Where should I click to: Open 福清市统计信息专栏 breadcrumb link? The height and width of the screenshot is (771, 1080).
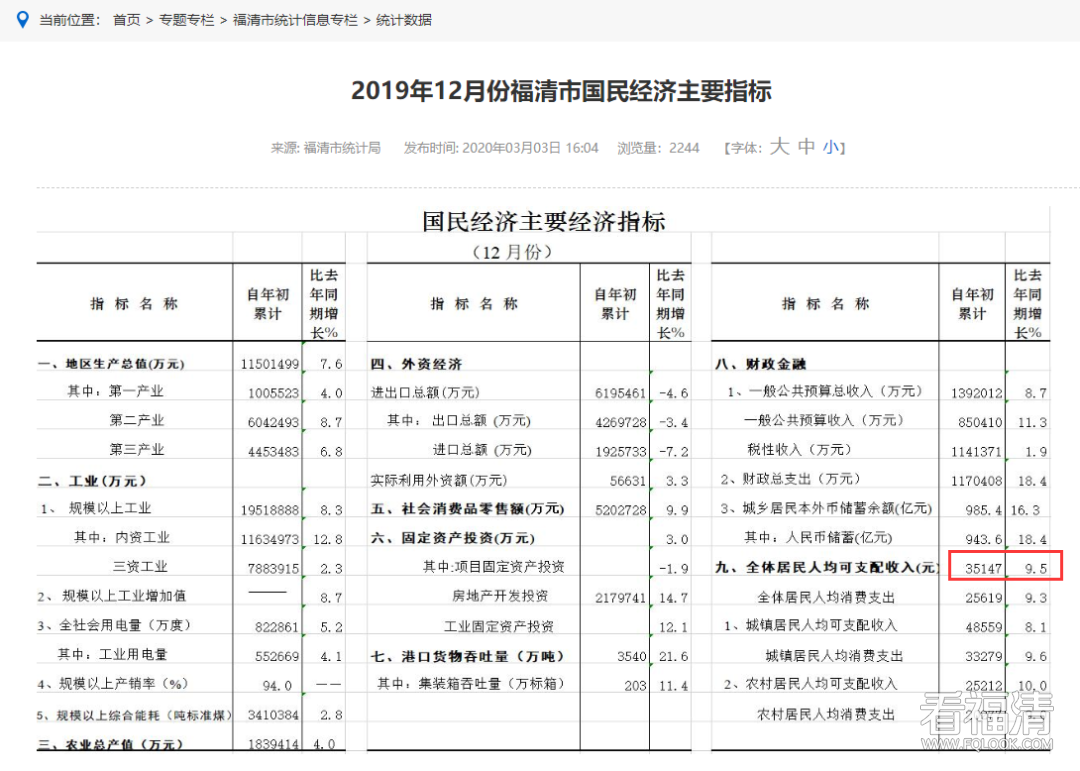(295, 20)
